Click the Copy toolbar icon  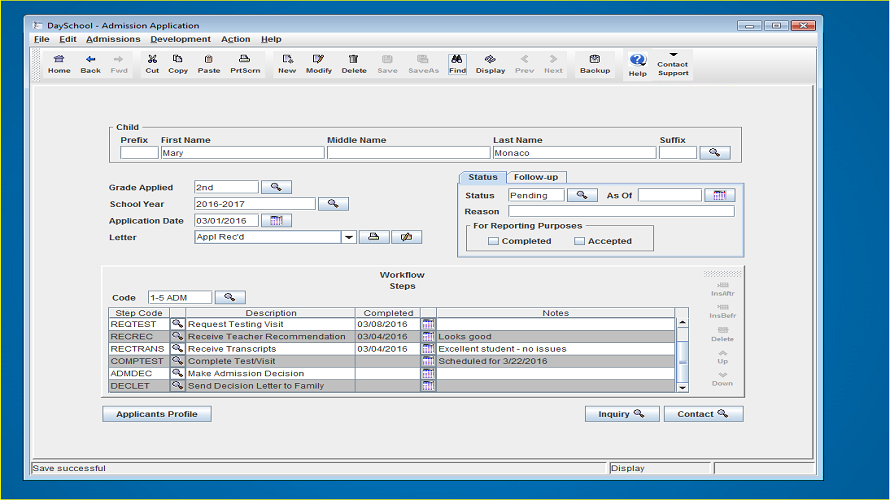pyautogui.click(x=178, y=64)
